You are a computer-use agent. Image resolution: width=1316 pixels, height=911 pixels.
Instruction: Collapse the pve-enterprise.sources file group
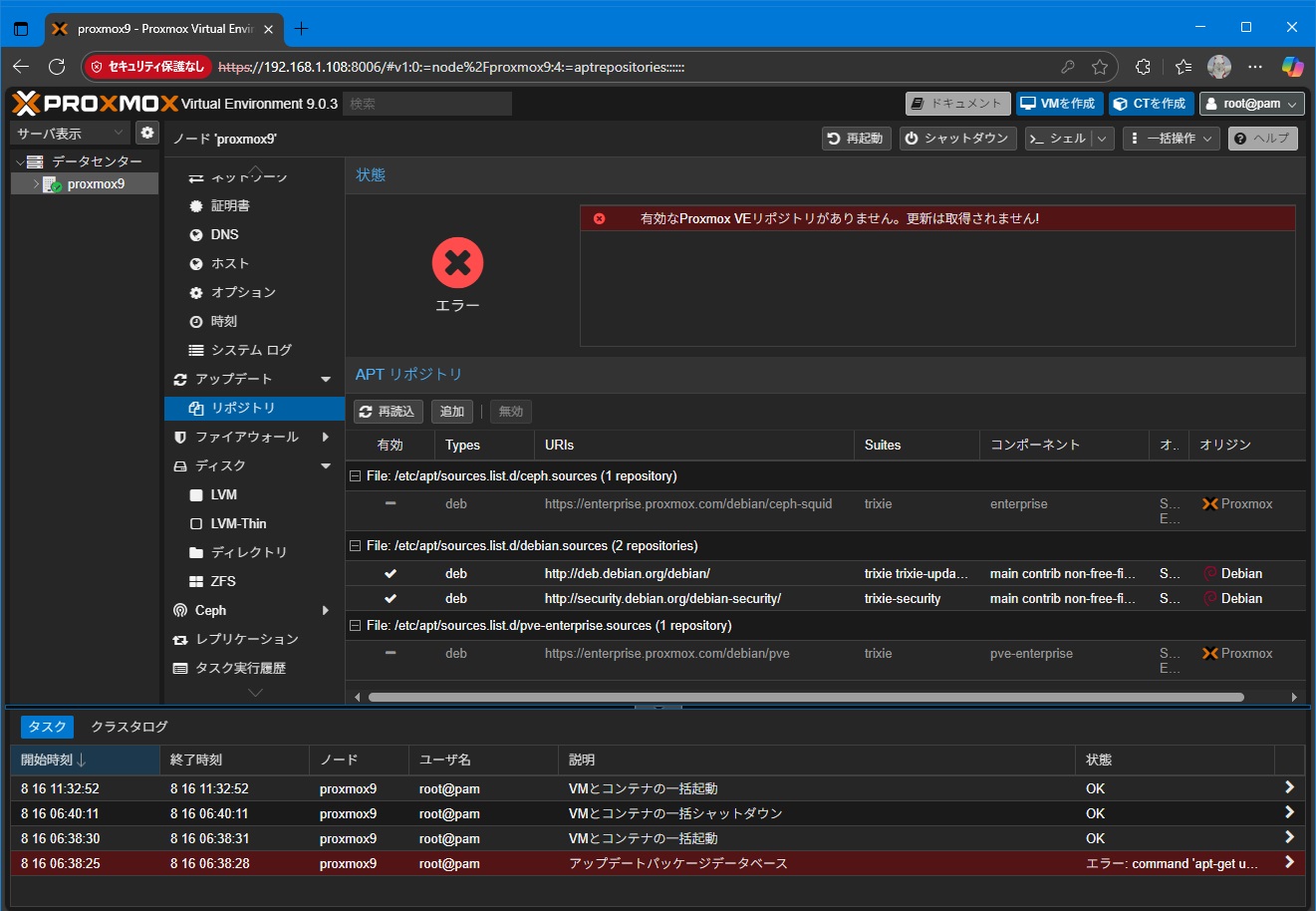[356, 626]
